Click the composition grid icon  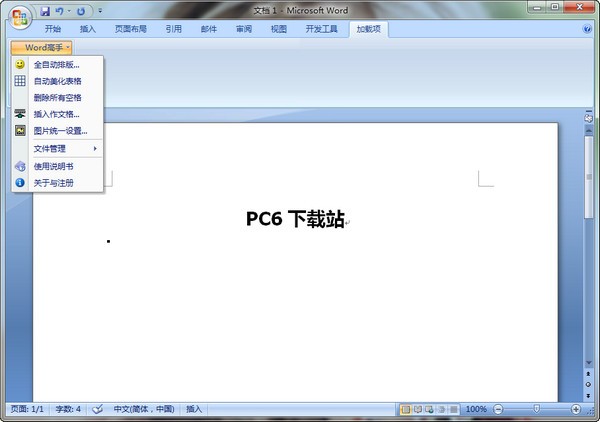coord(20,114)
